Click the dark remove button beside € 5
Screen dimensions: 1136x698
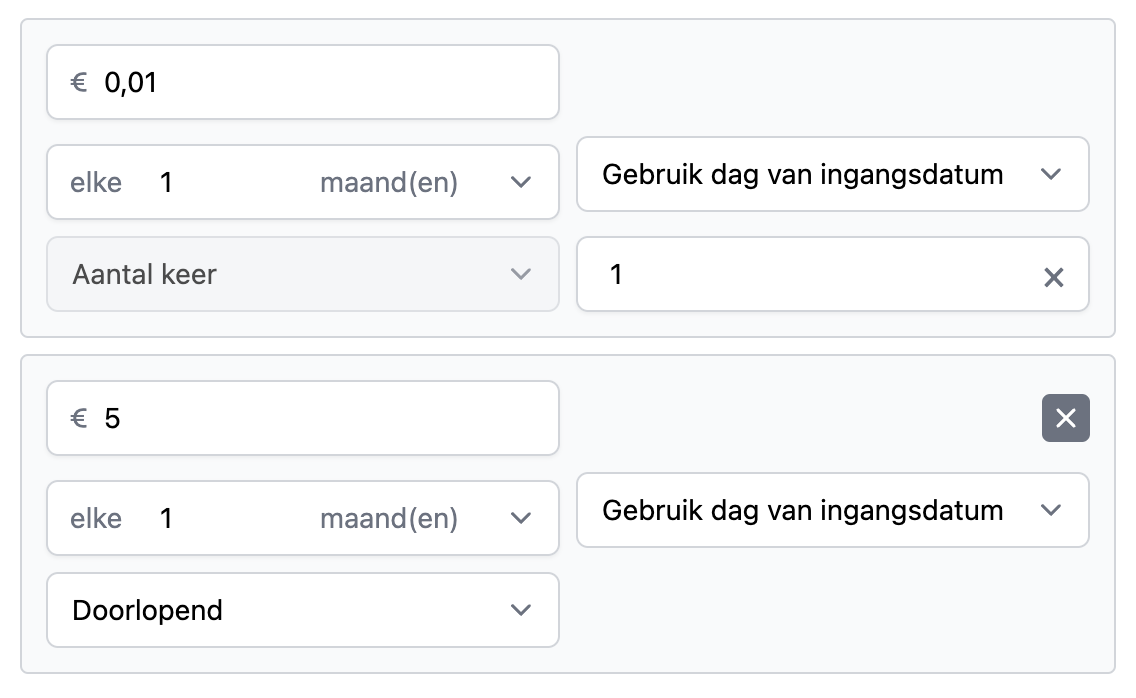[1065, 418]
